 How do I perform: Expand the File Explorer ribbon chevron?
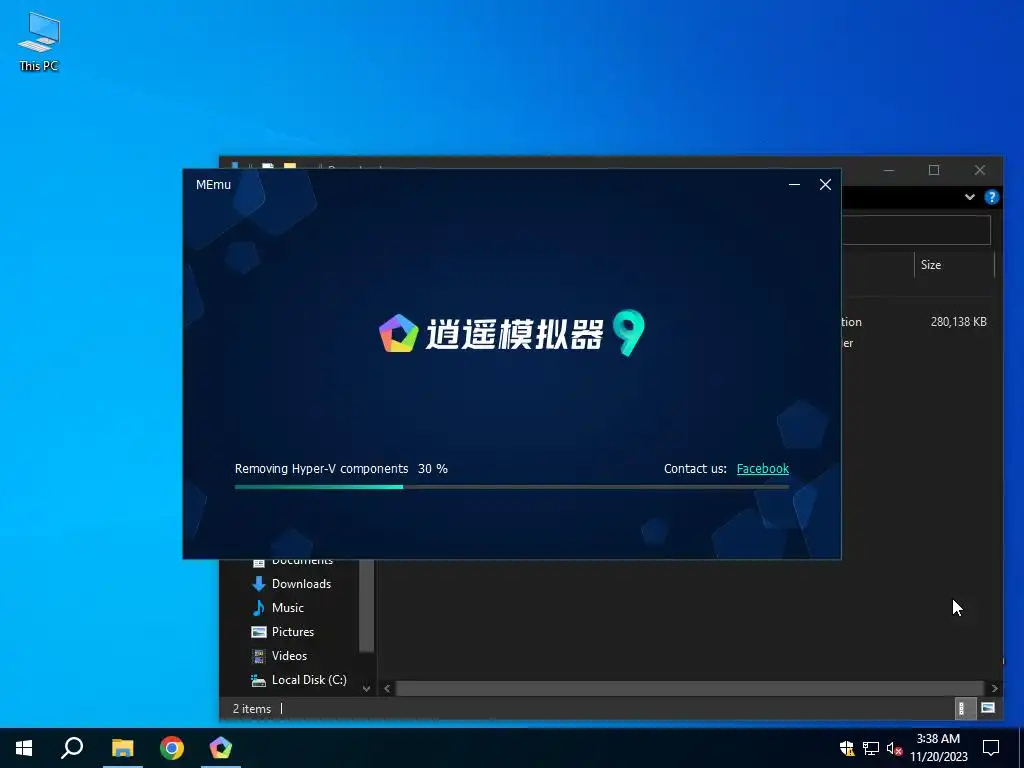click(x=970, y=197)
